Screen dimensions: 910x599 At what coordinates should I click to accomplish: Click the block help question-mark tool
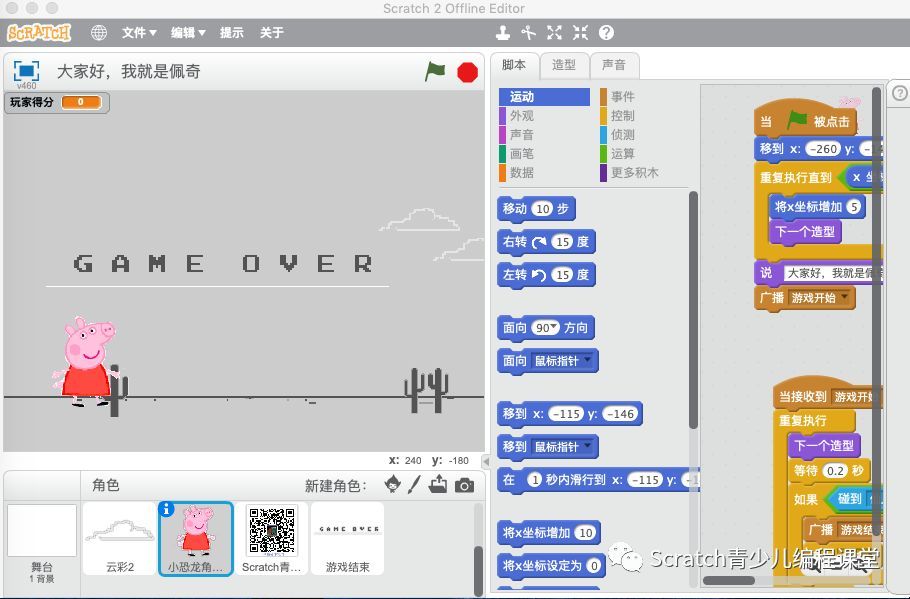pos(606,33)
